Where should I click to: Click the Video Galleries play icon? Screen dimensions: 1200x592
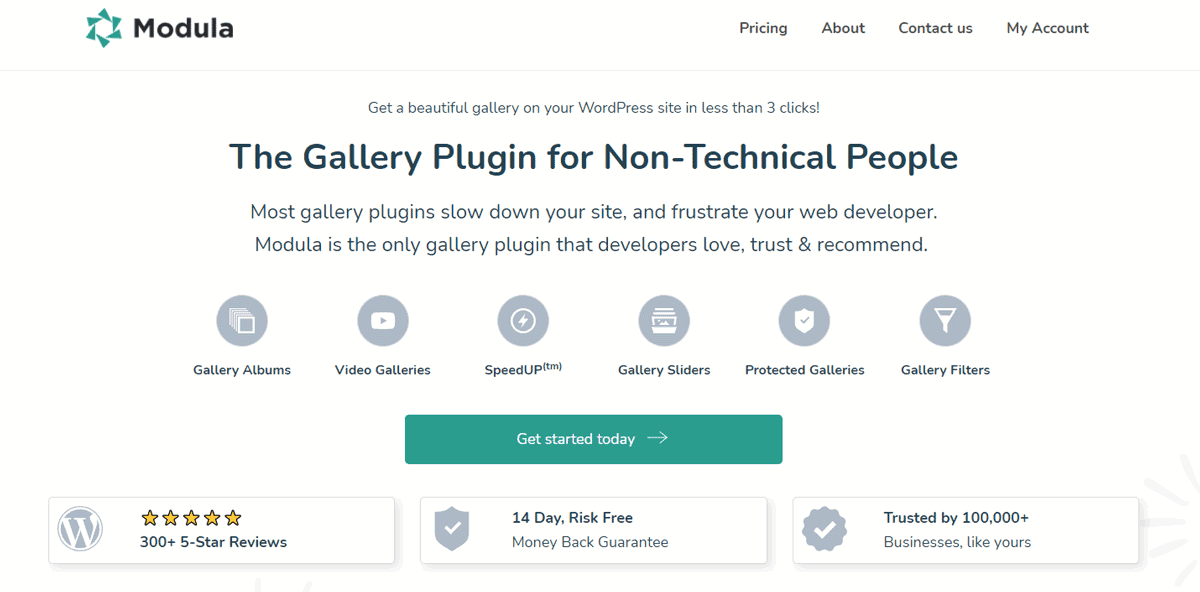(x=383, y=321)
